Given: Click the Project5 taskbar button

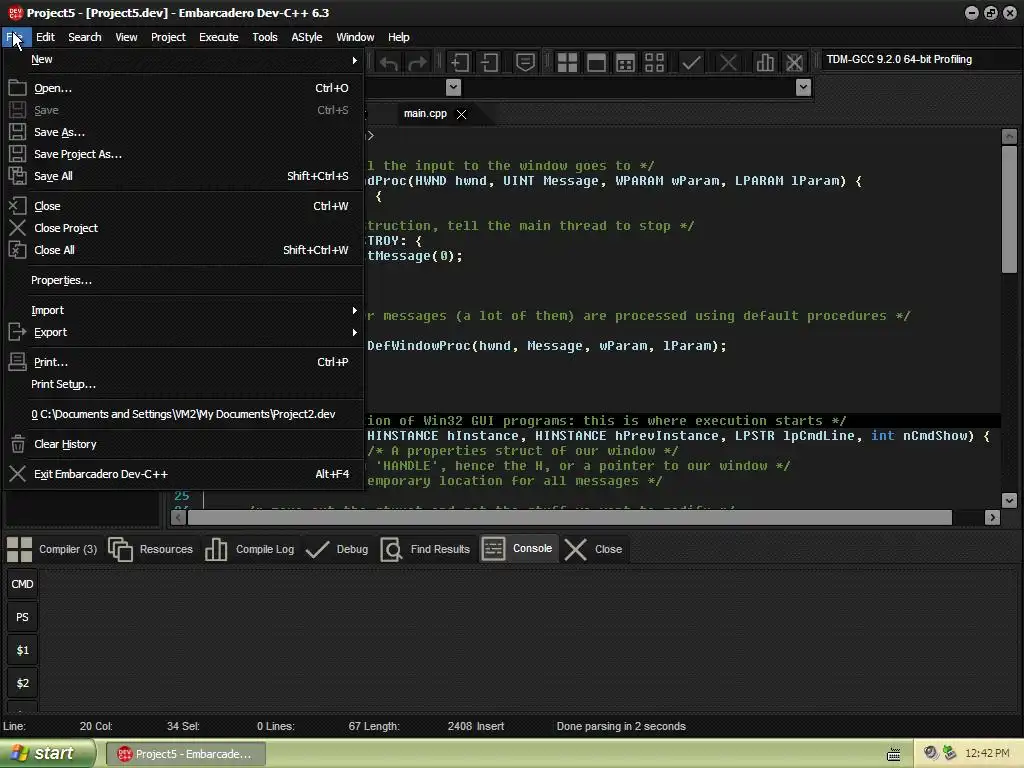Looking at the screenshot, I should point(185,754).
